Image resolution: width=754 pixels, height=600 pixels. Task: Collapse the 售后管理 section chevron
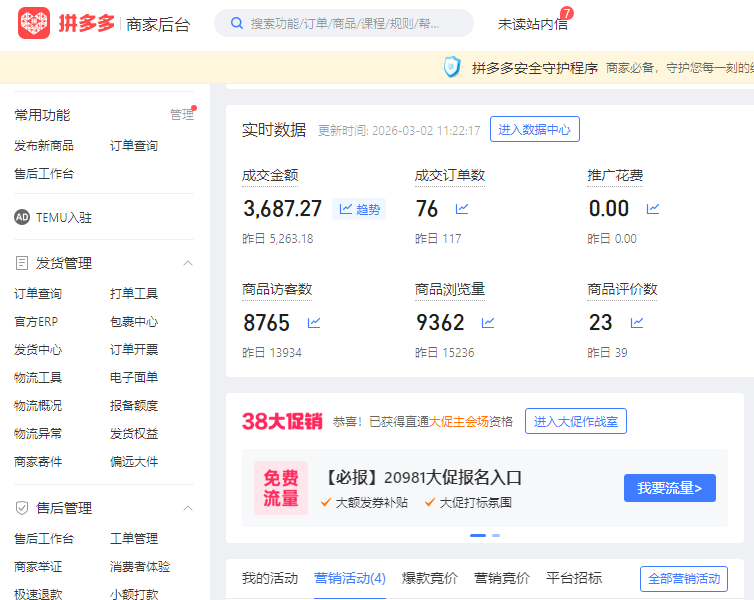[187, 508]
